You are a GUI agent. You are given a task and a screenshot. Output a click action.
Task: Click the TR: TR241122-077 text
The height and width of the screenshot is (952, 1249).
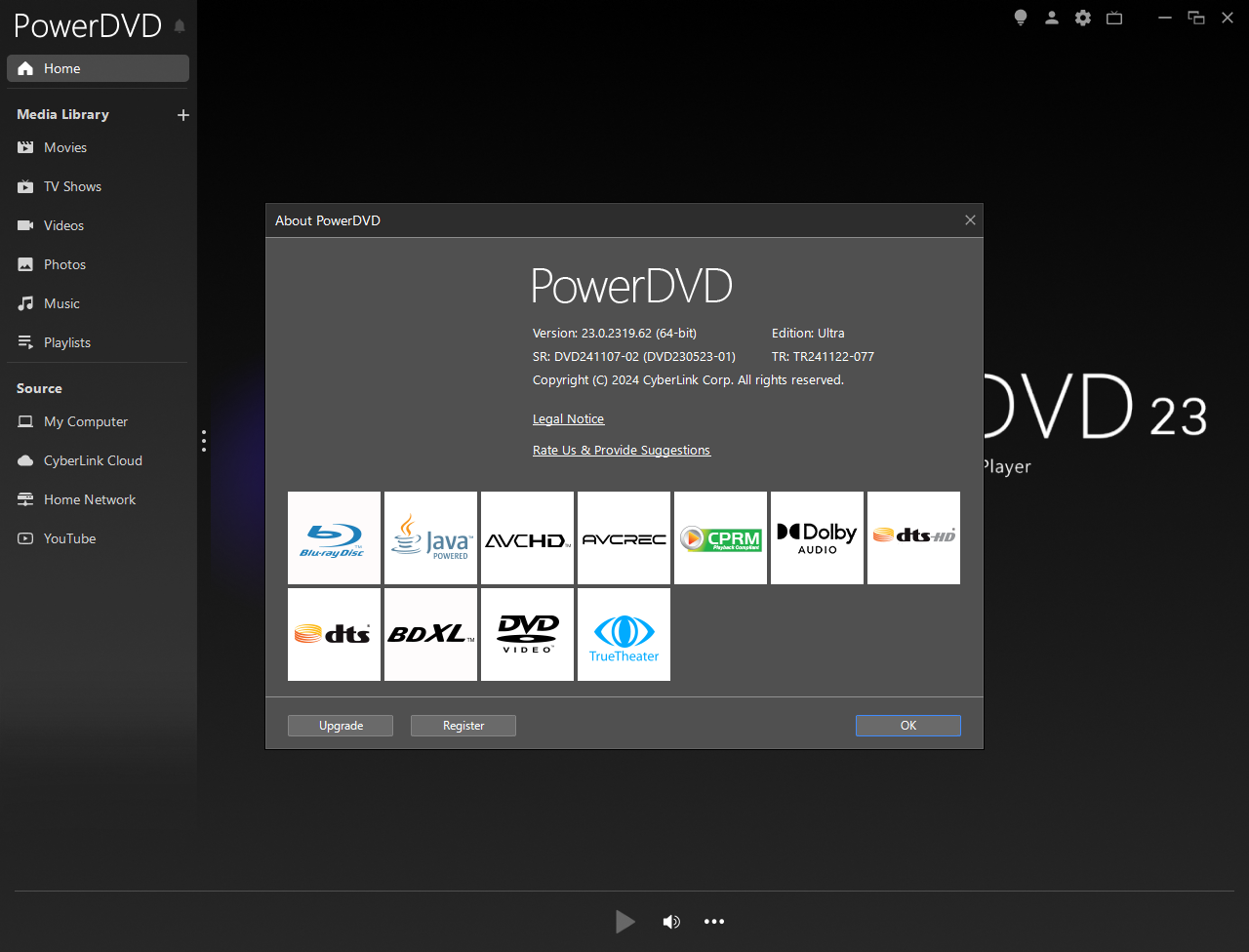click(823, 356)
